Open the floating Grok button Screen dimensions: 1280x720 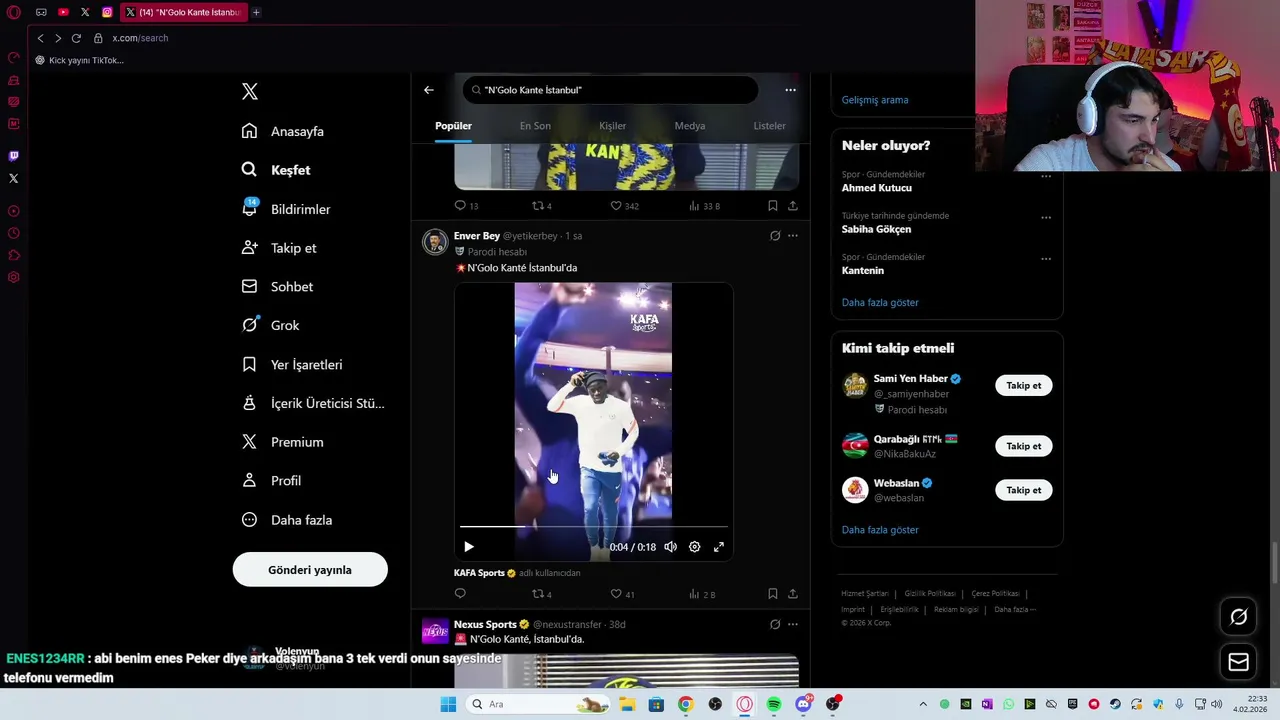[x=1238, y=617]
